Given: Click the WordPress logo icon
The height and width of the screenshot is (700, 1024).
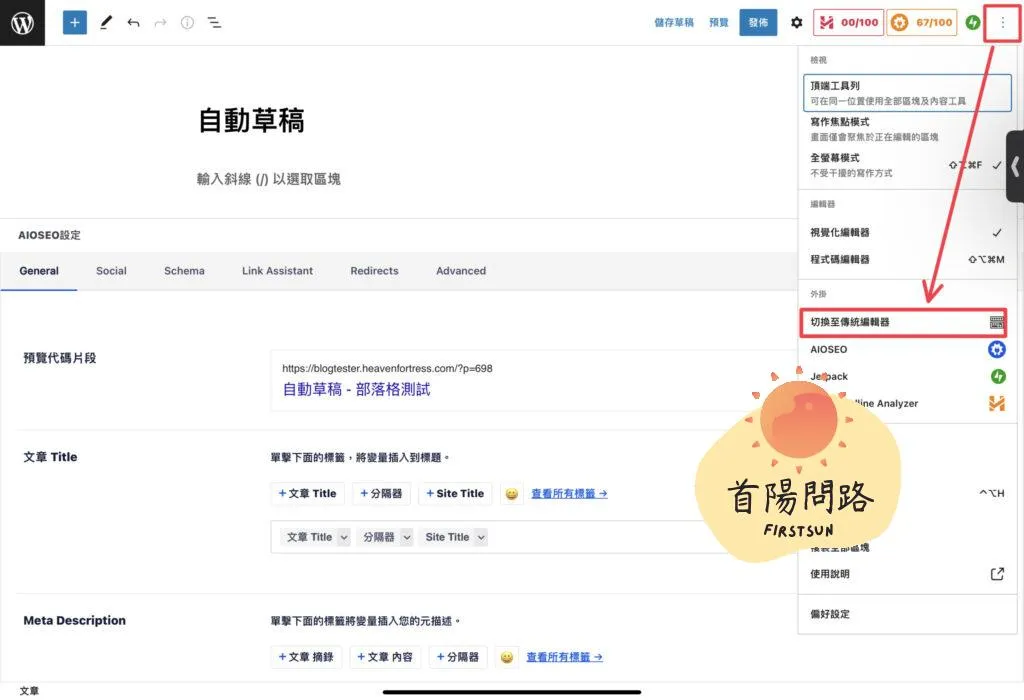Looking at the screenshot, I should 22,23.
